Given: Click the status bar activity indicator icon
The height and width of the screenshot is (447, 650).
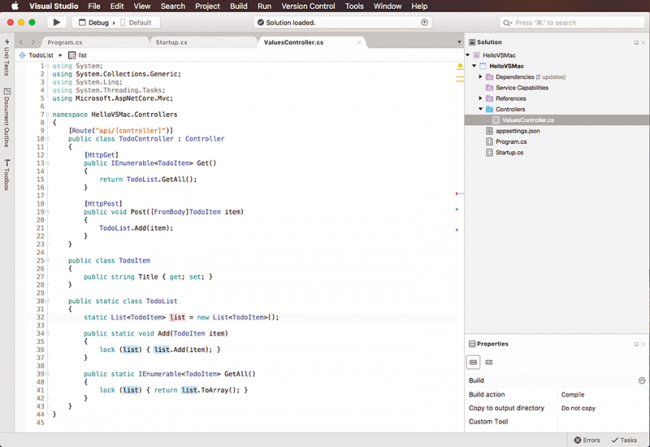Looking at the screenshot, I should click(x=424, y=22).
